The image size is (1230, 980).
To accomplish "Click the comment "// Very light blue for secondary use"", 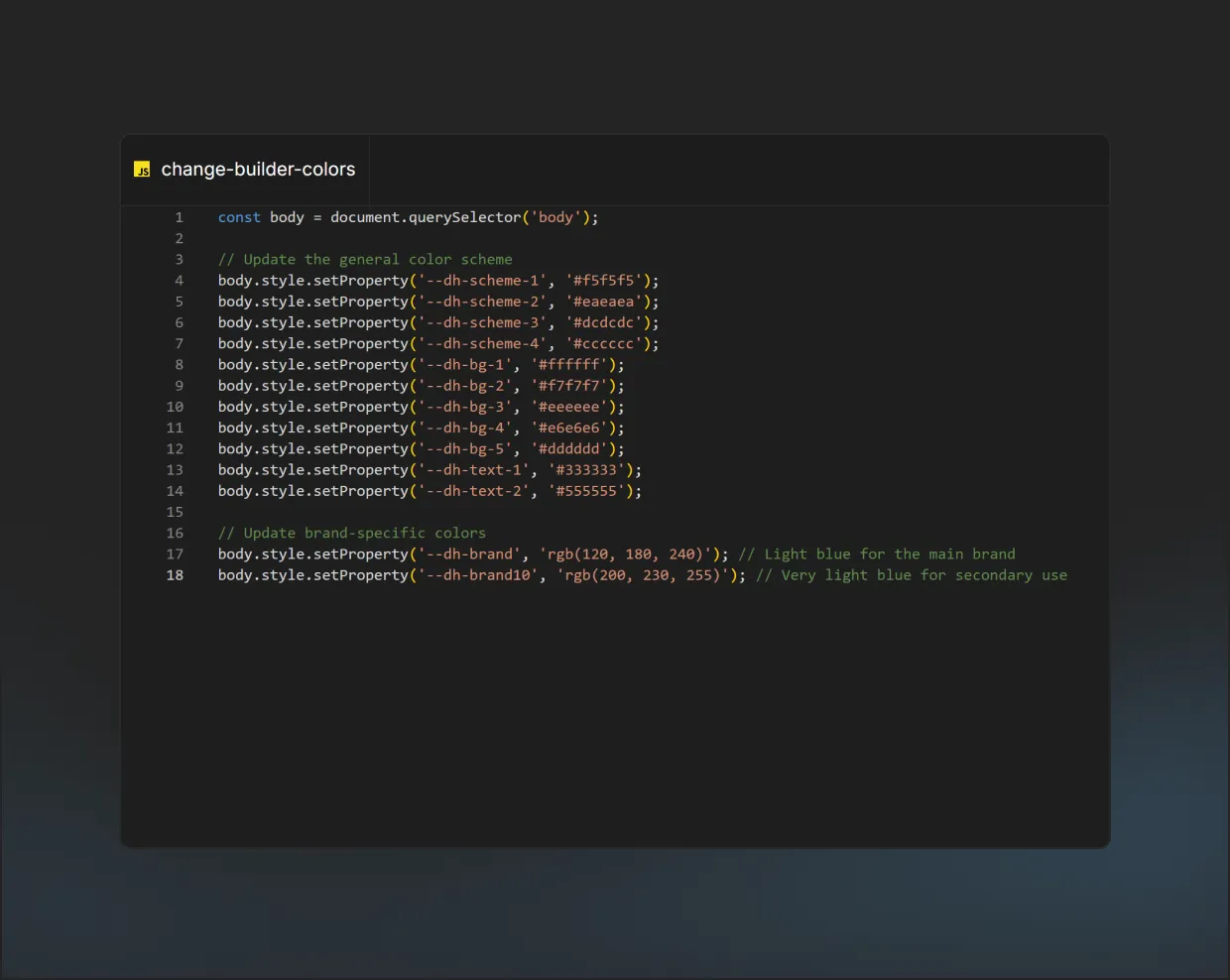I will pyautogui.click(x=912, y=575).
